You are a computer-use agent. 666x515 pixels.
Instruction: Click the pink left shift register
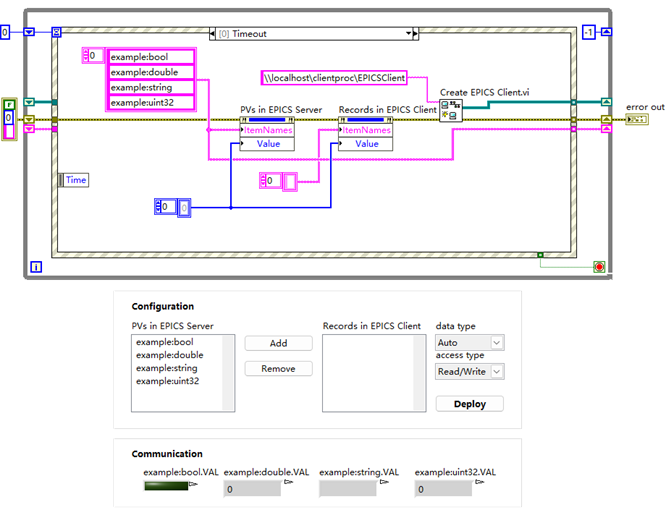[29, 129]
